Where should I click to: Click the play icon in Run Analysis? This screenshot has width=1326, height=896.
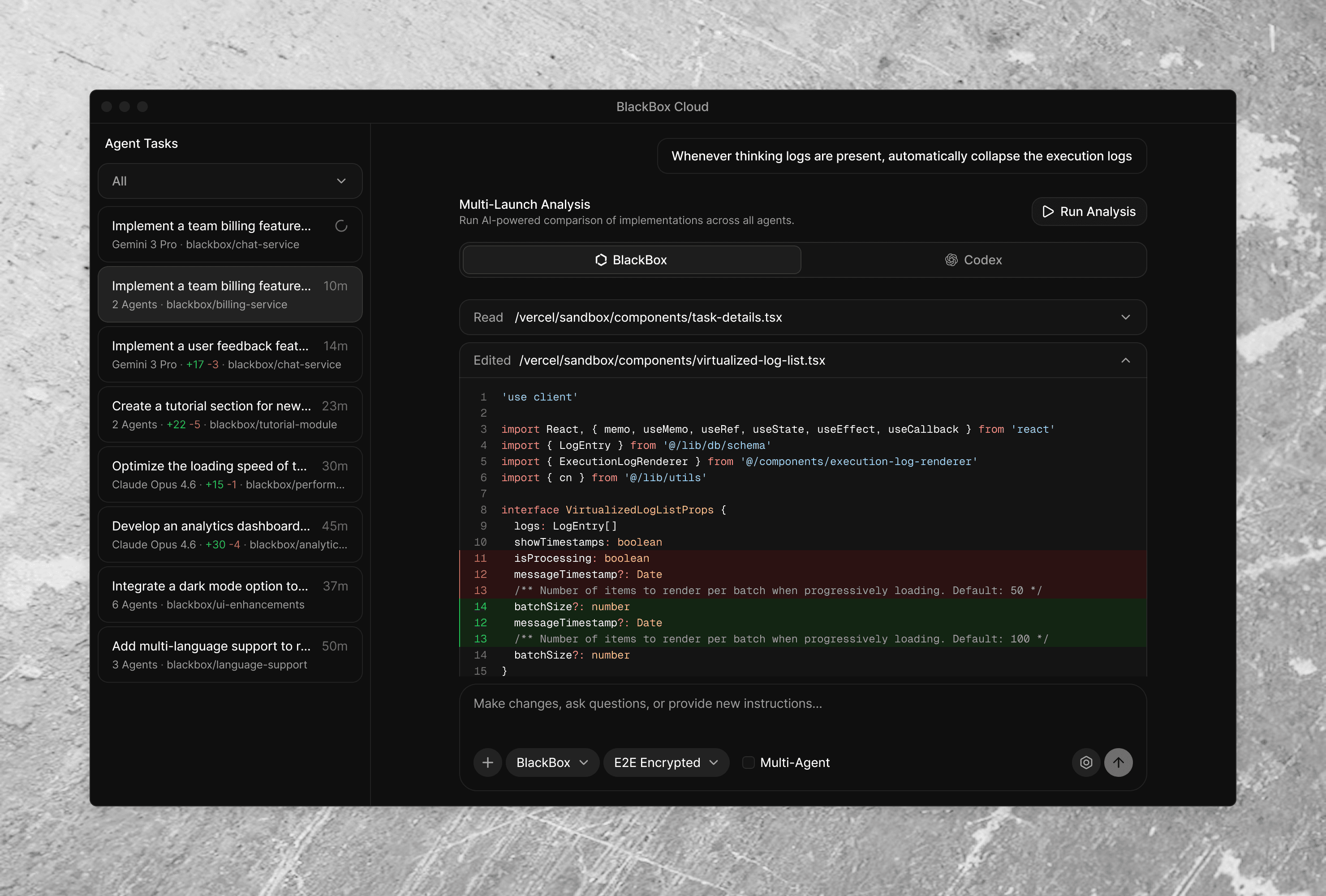pos(1047,212)
